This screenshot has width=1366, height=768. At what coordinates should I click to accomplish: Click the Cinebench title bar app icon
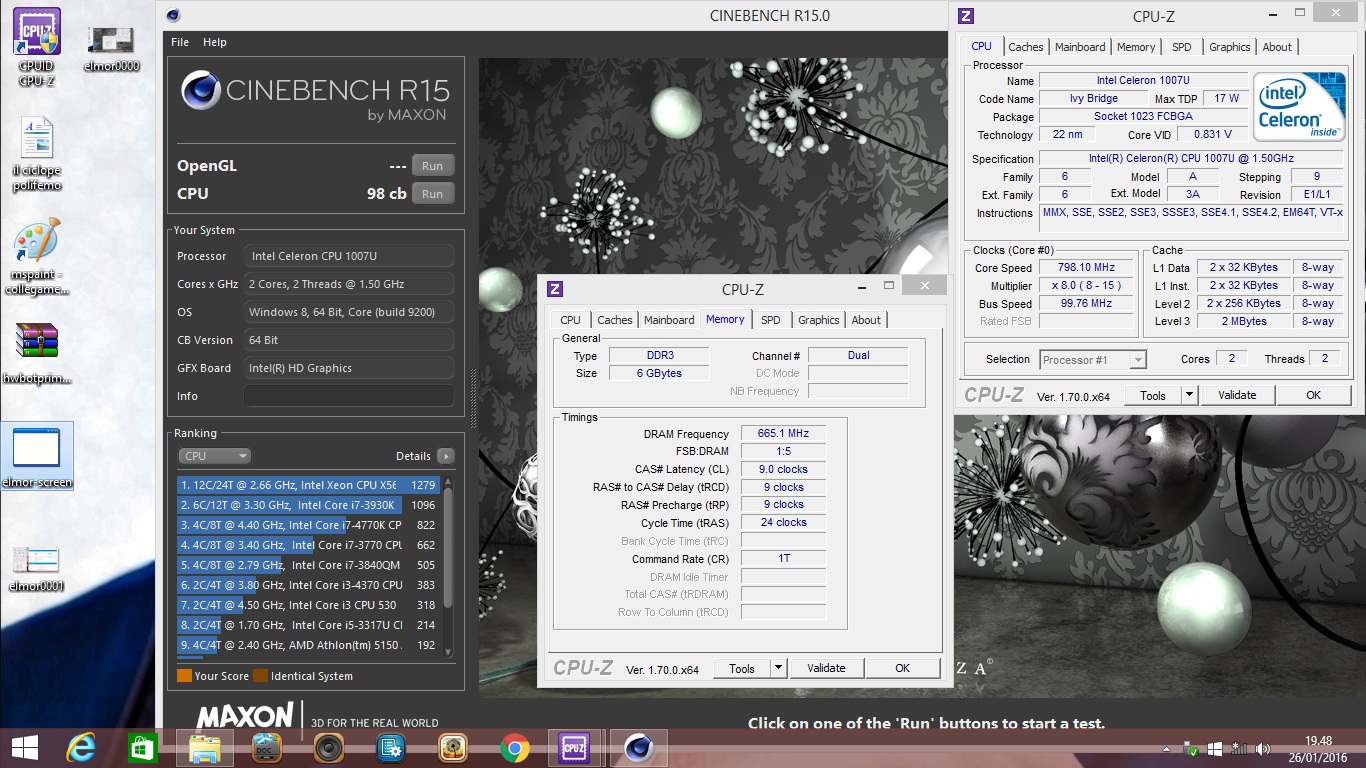174,15
